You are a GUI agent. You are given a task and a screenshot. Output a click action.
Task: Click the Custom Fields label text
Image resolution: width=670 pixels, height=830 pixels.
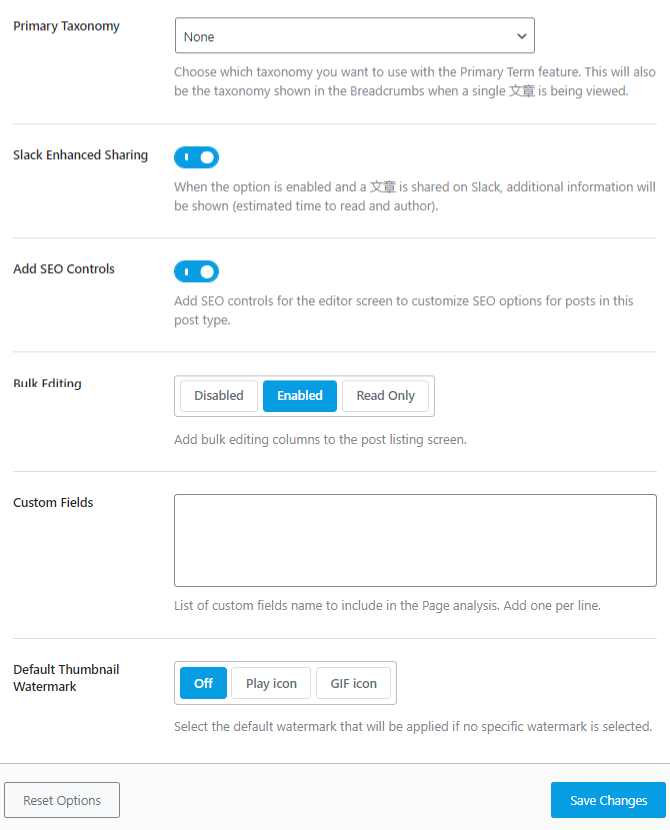point(53,502)
